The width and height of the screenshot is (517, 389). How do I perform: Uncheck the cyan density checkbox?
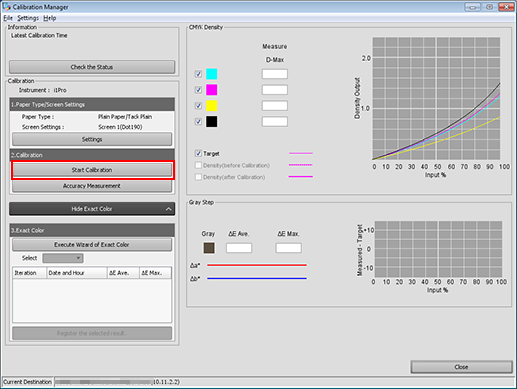pos(198,74)
